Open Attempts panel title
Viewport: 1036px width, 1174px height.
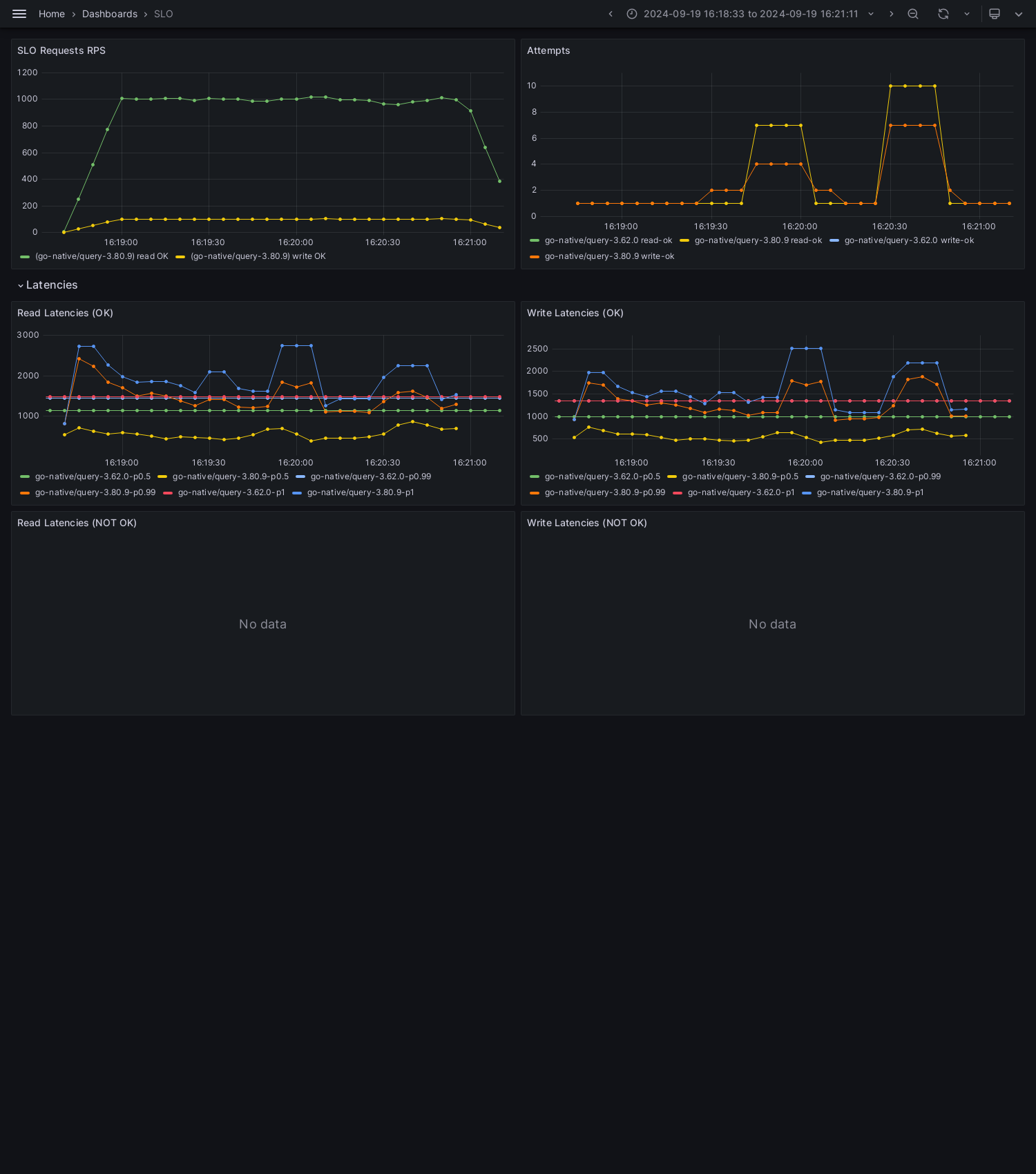[548, 50]
